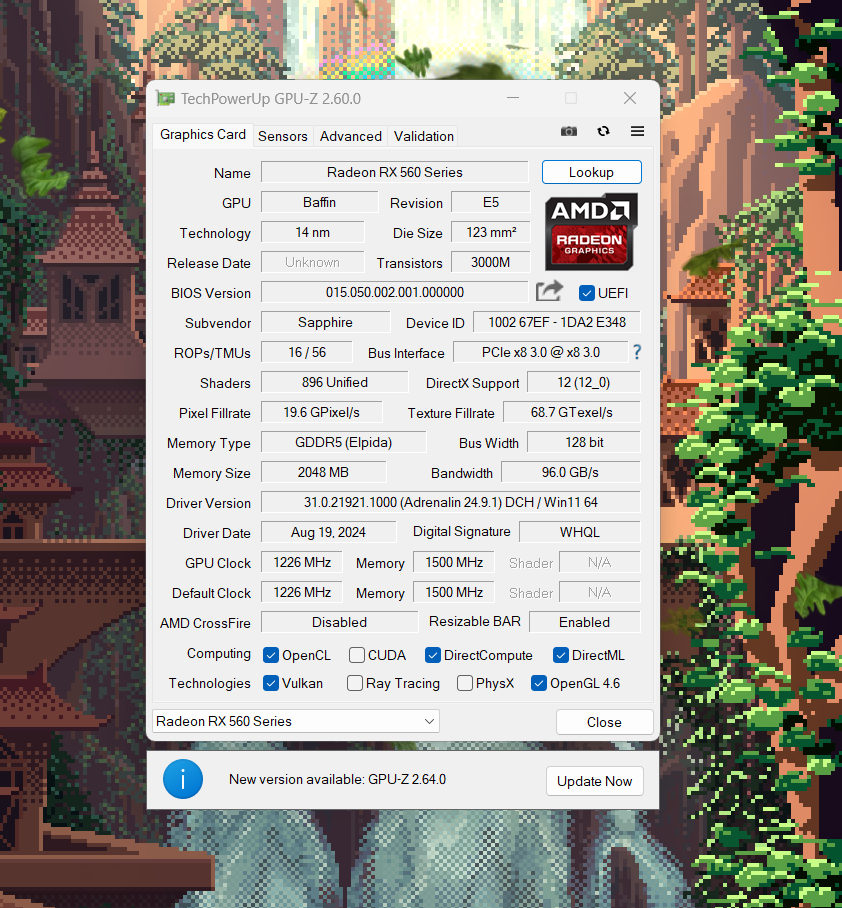
Task: Click the GPU Clock 1226 MHz value
Action: click(x=302, y=562)
